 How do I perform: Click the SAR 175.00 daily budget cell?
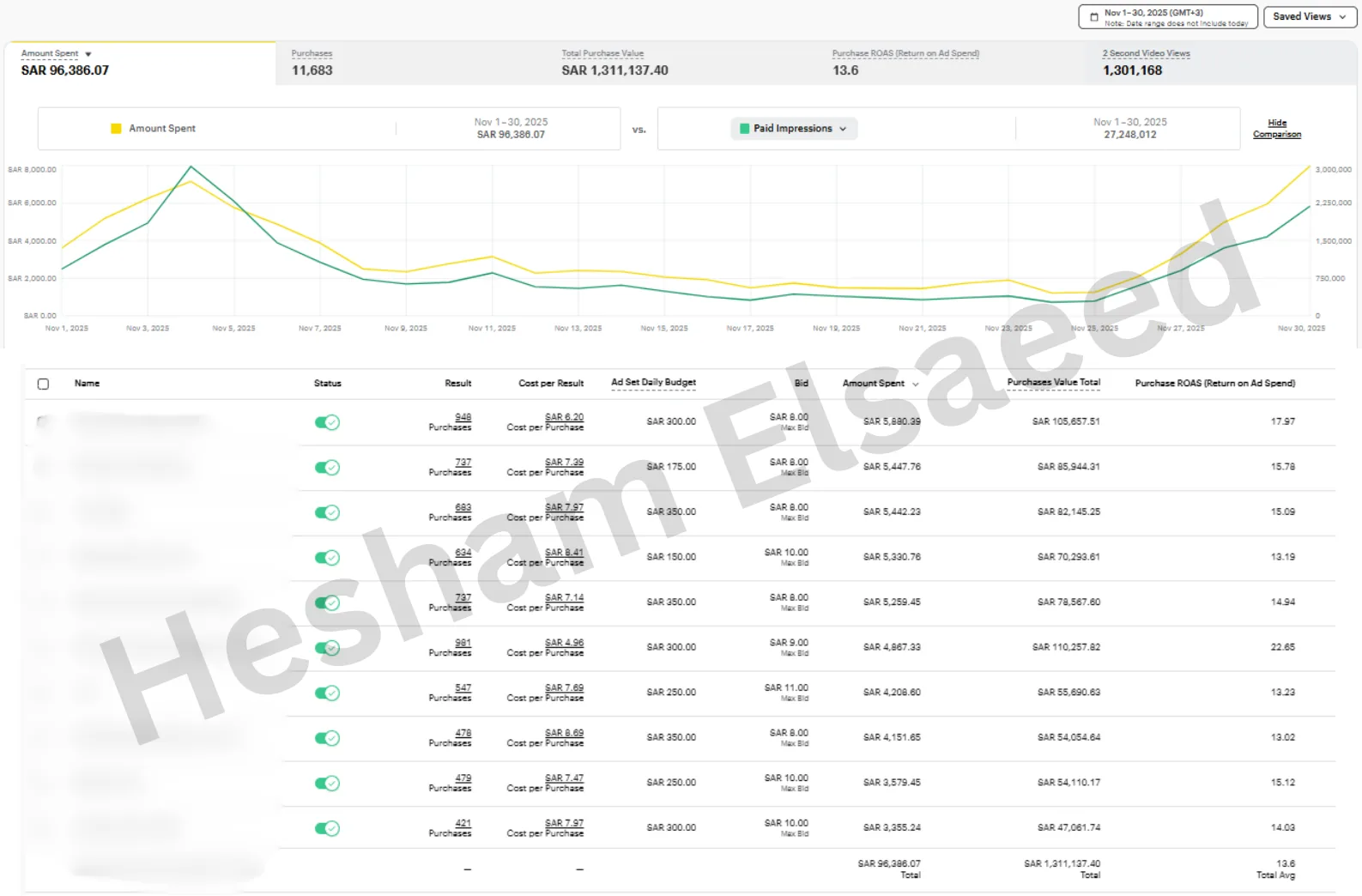pyautogui.click(x=671, y=467)
